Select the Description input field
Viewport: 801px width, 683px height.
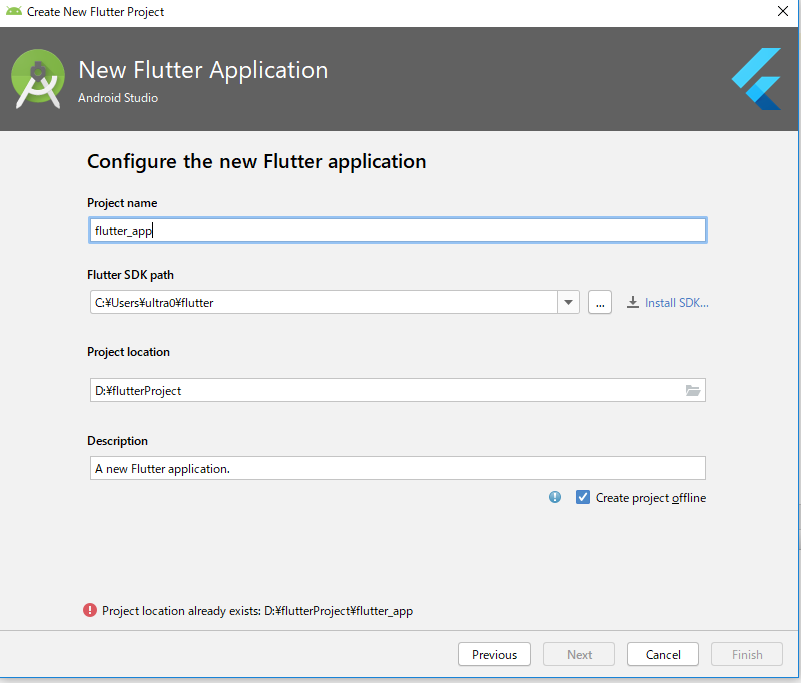(397, 468)
